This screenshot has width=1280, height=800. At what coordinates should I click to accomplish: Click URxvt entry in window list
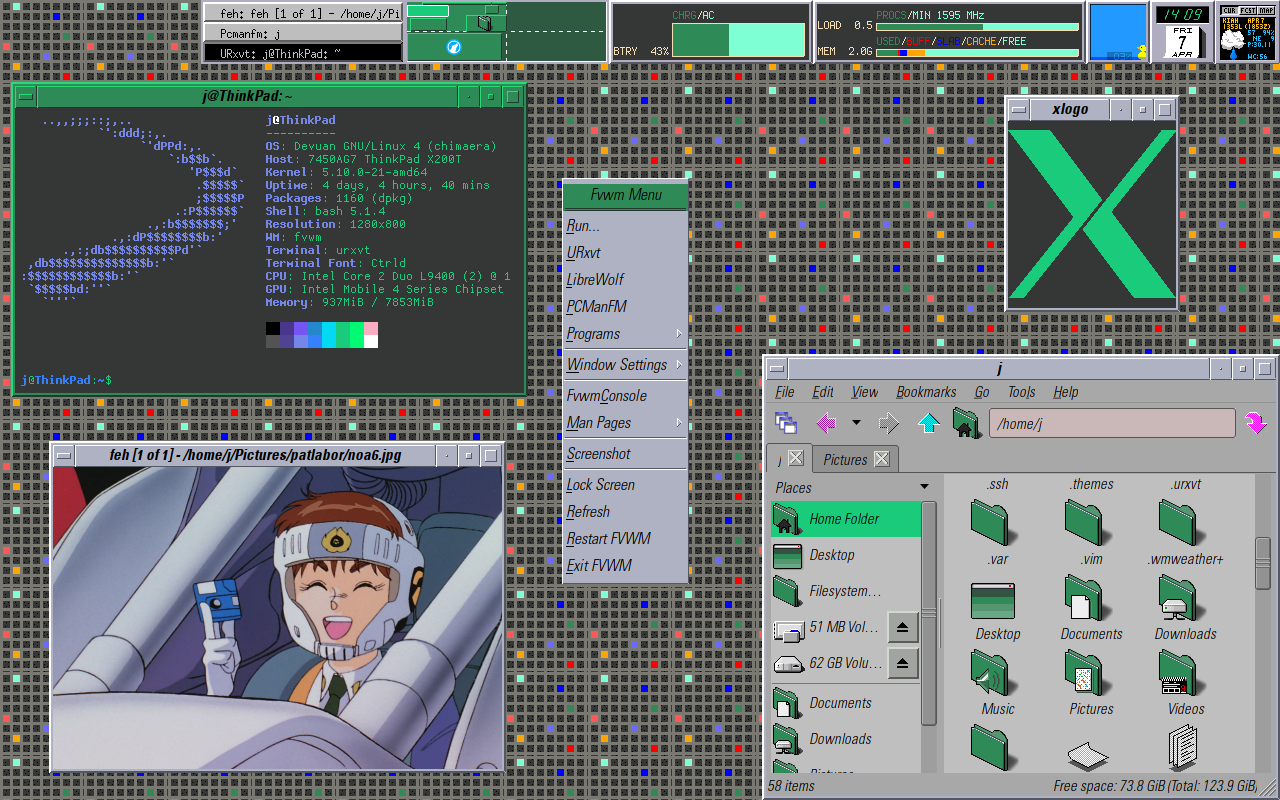(x=303, y=52)
